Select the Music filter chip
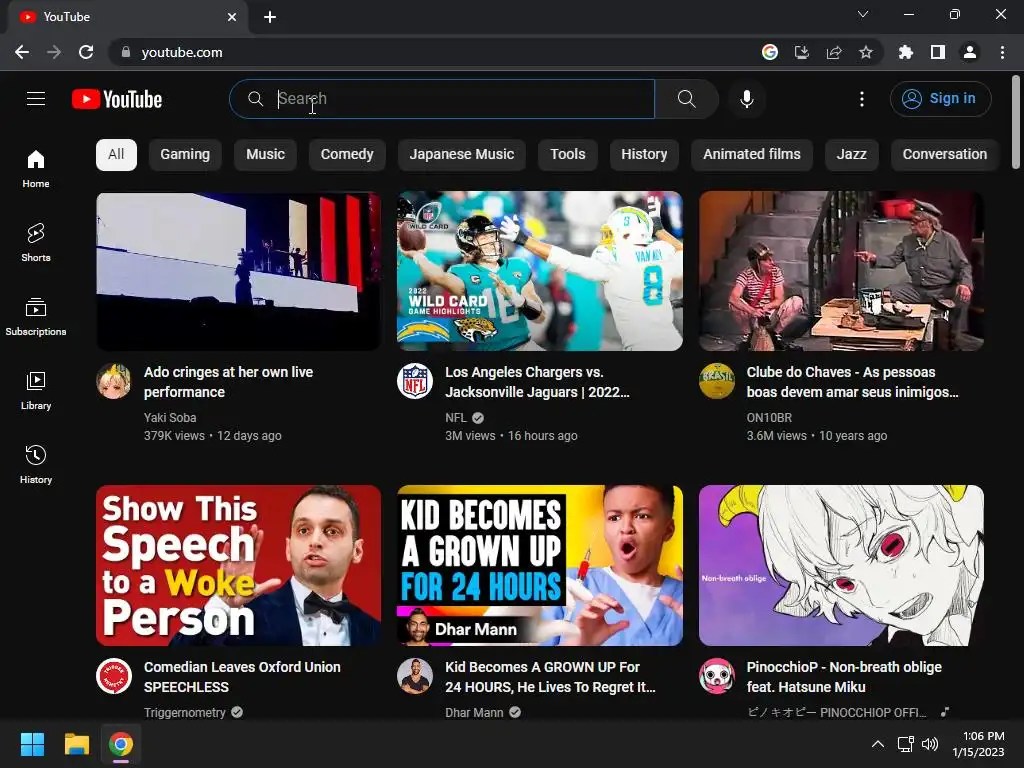The height and width of the screenshot is (768, 1024). [265, 155]
